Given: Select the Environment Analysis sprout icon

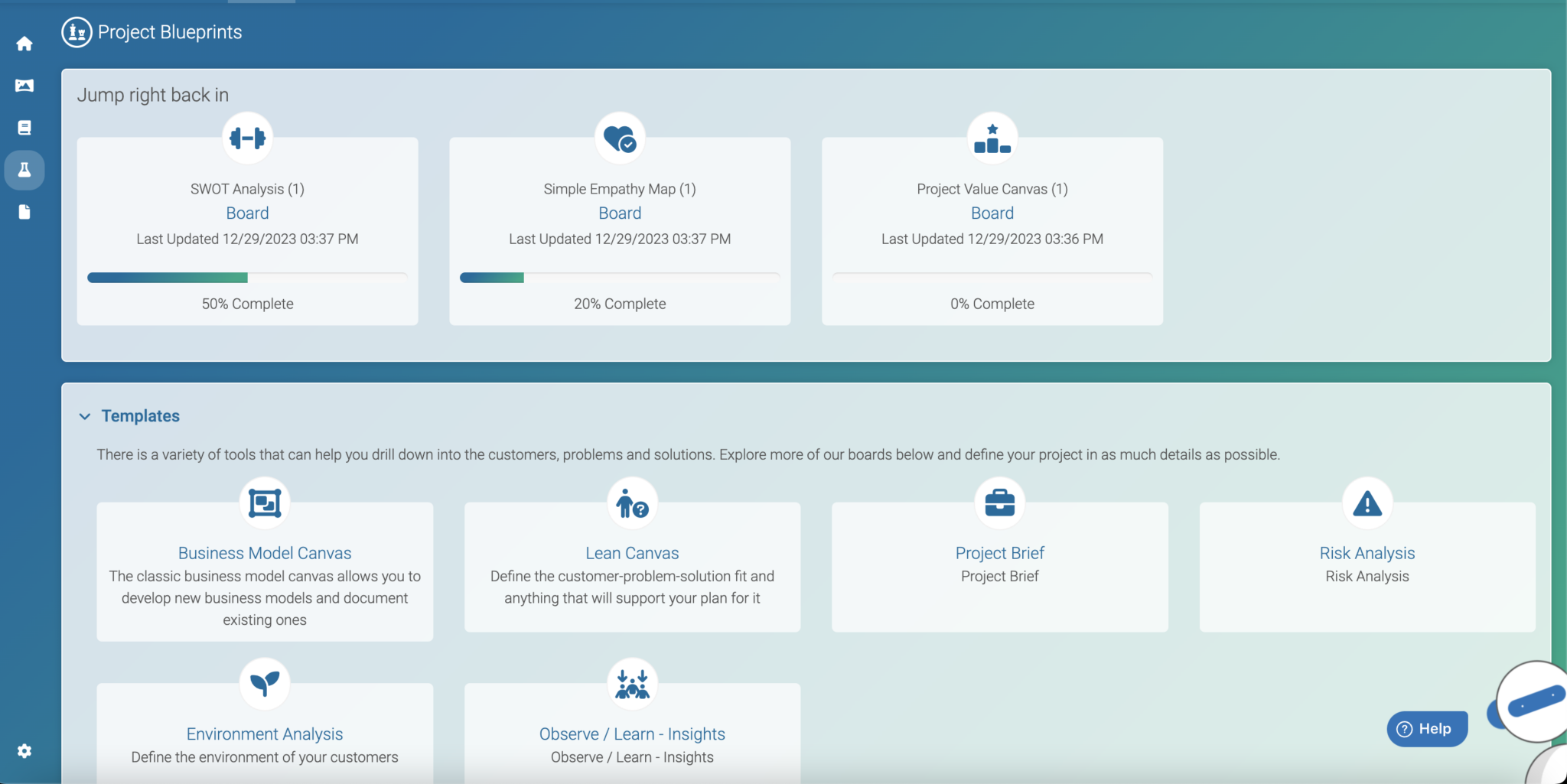Looking at the screenshot, I should pos(264,684).
